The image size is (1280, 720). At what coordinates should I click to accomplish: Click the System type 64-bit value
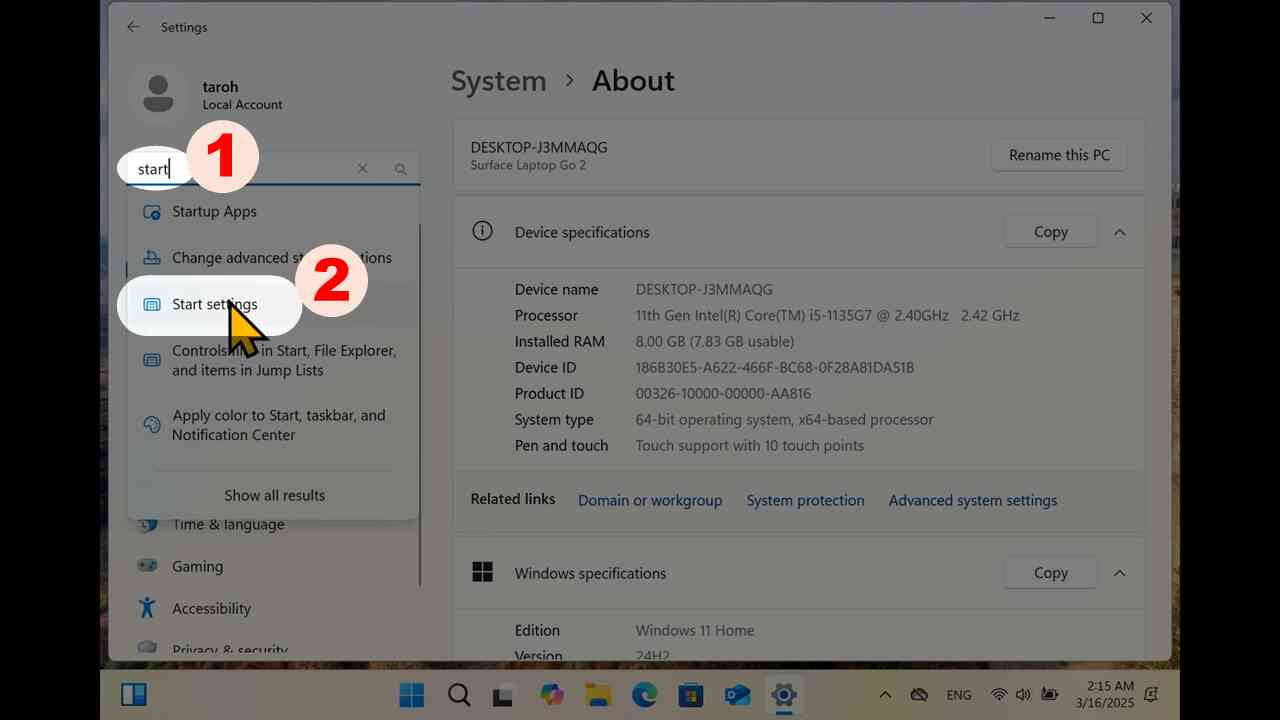(784, 419)
